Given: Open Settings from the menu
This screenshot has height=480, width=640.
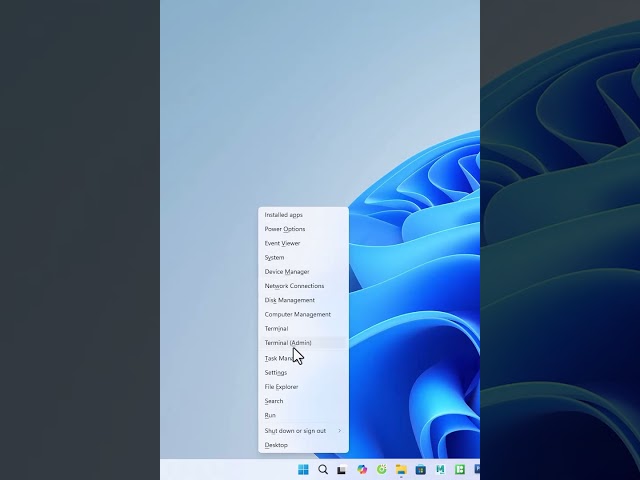Looking at the screenshot, I should 303,373.
